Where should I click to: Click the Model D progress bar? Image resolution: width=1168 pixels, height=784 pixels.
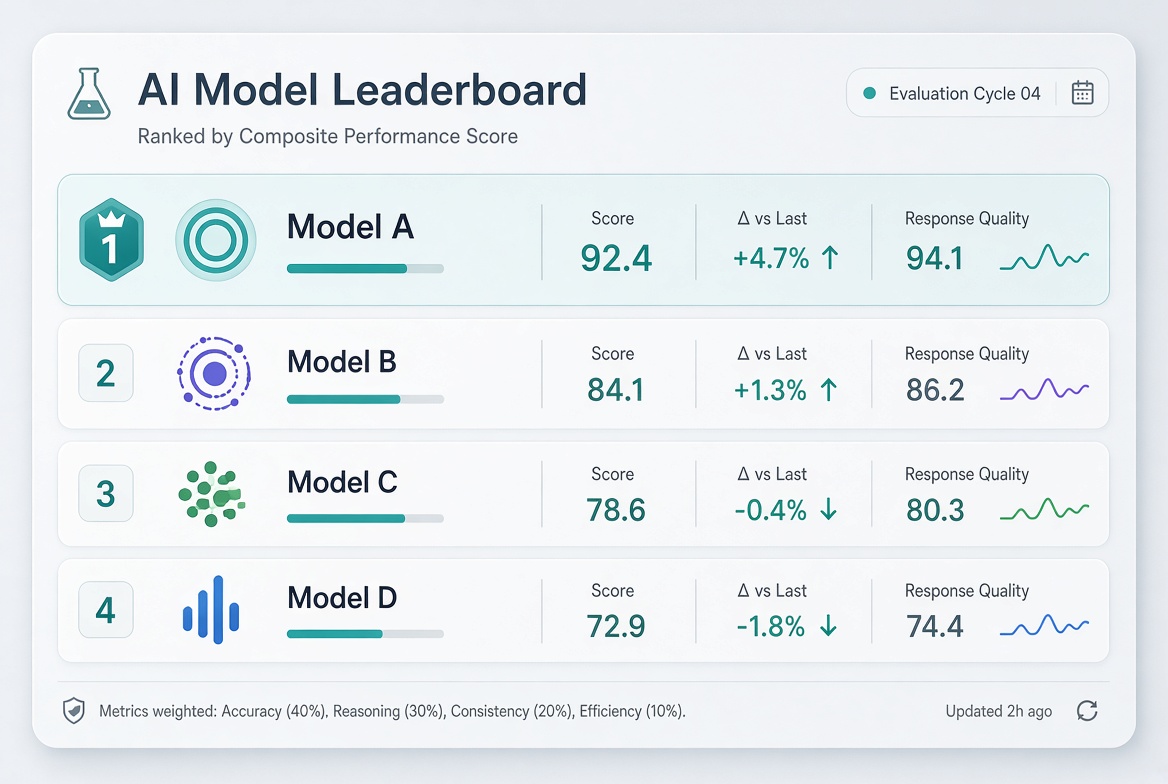tap(365, 634)
